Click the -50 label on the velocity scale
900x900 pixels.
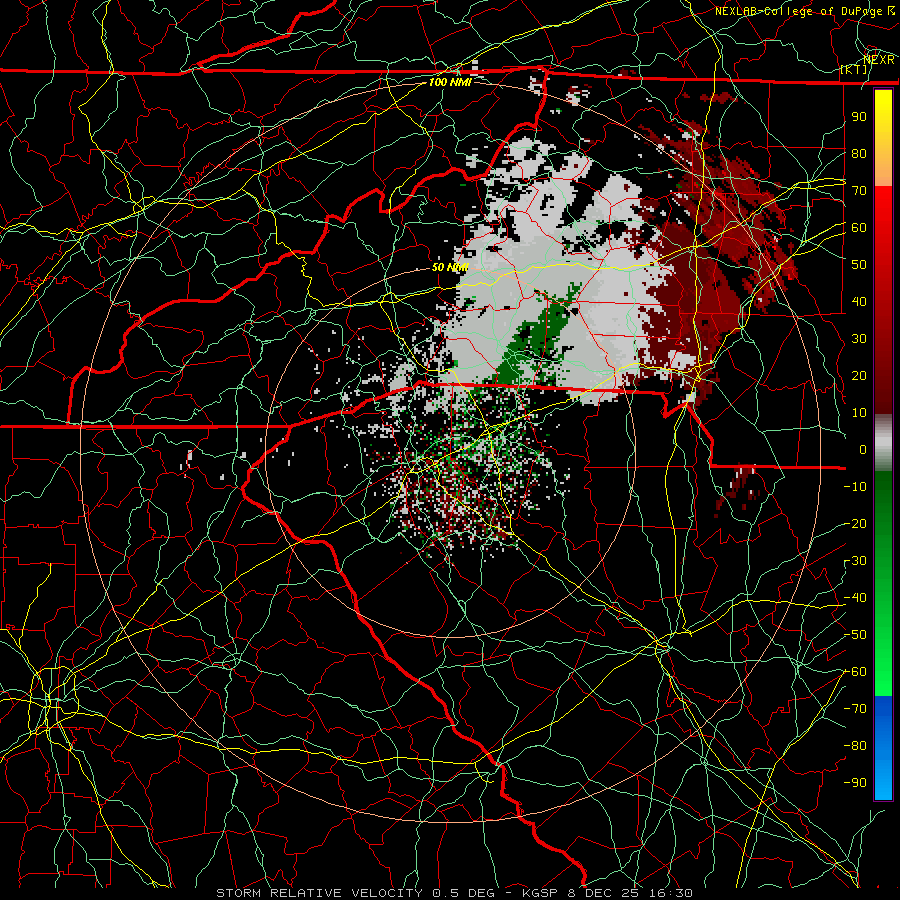point(855,635)
